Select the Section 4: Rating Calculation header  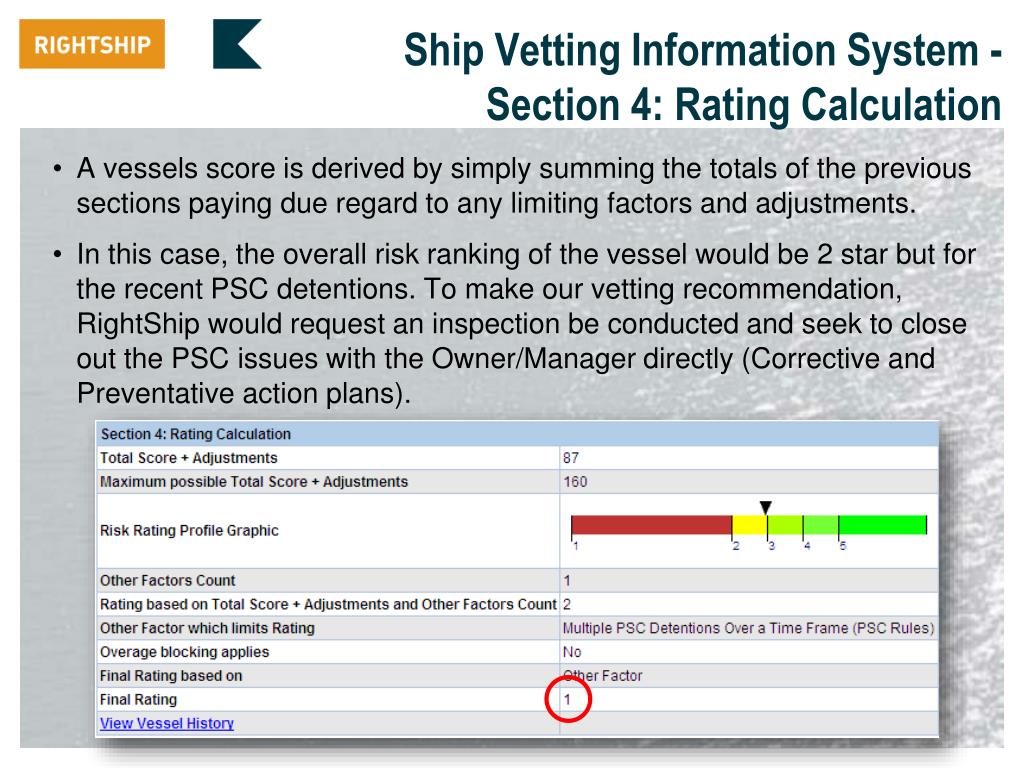coord(196,434)
